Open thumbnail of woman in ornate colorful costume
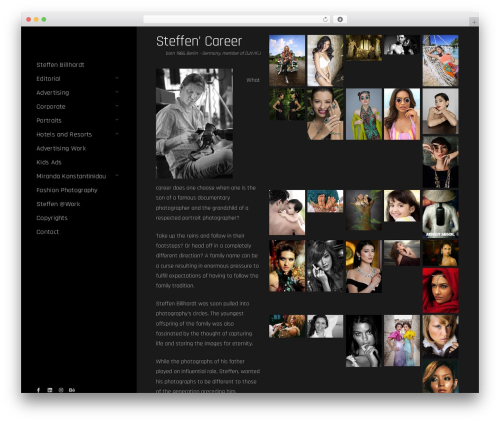Screen dimensions: 500x423 coord(287,266)
